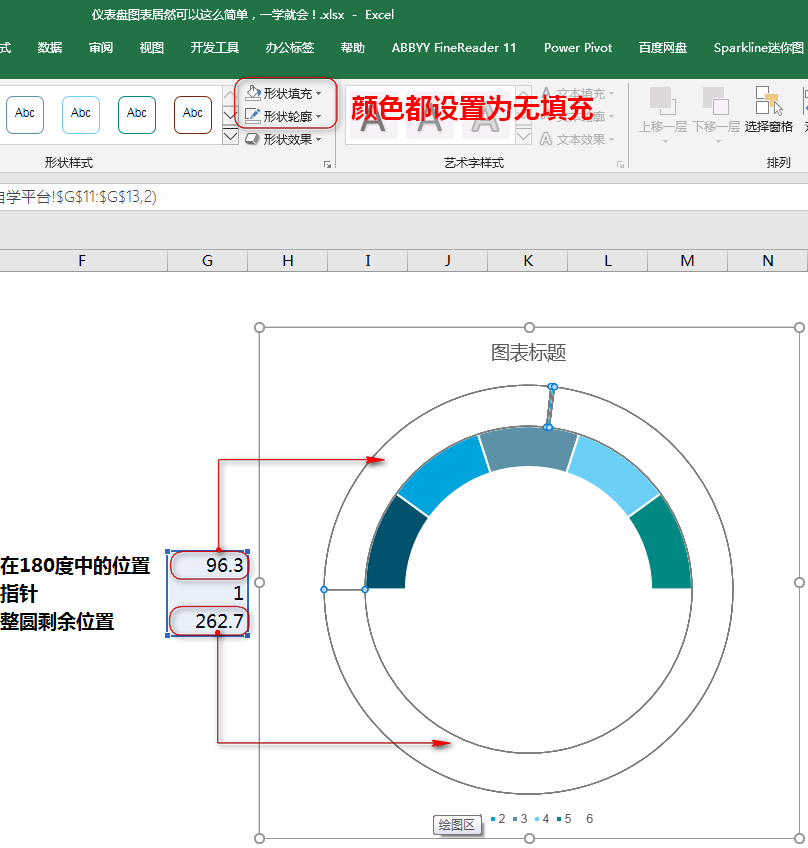This screenshot has height=848, width=808.
Task: Show next row of shape styles
Action: click(x=230, y=116)
